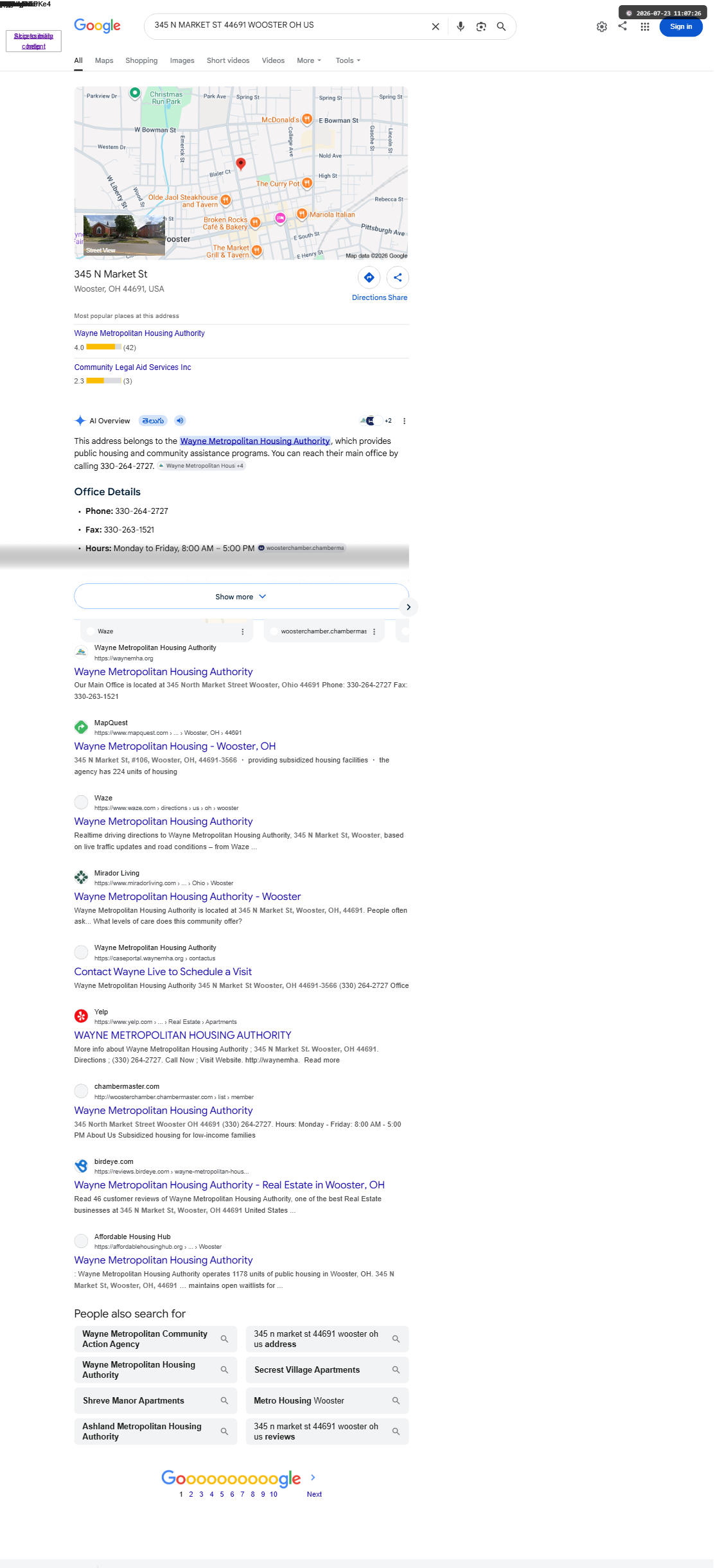This screenshot has width=722, height=1568.
Task: Open Wayne Metropolitan Housing Authority place link
Action: [139, 333]
